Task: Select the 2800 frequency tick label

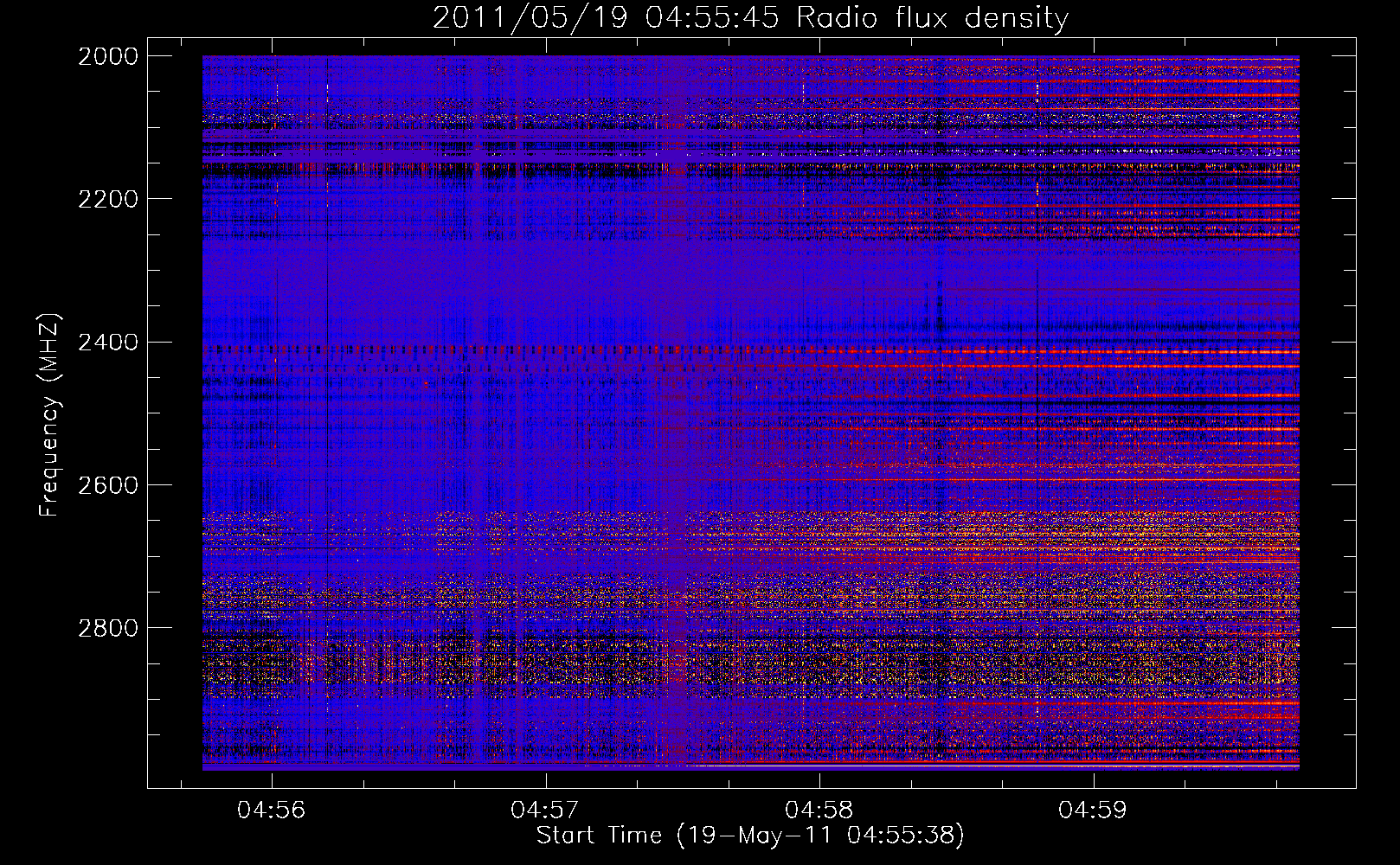Action: pyautogui.click(x=107, y=628)
